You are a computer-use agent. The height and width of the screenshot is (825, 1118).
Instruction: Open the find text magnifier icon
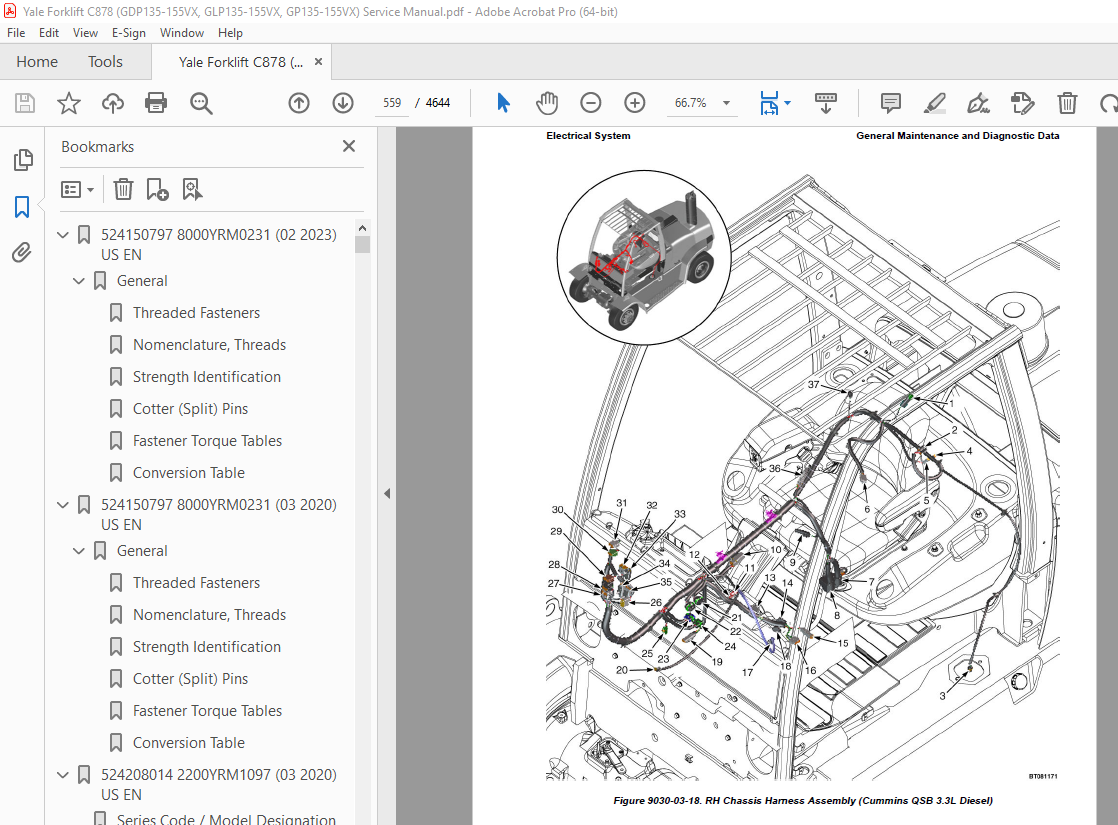pos(201,103)
